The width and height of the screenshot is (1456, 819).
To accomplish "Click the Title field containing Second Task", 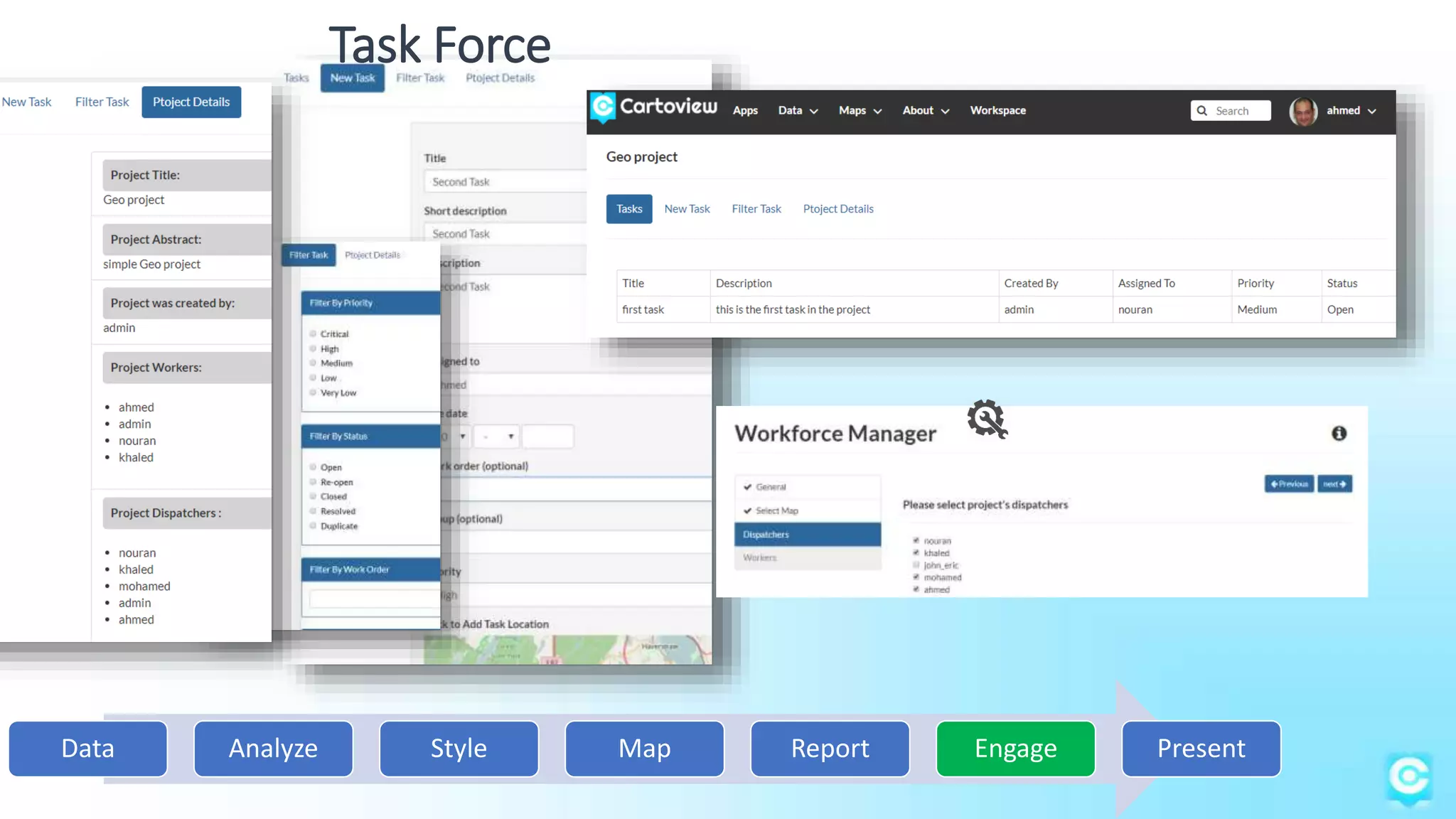I will 505,182.
